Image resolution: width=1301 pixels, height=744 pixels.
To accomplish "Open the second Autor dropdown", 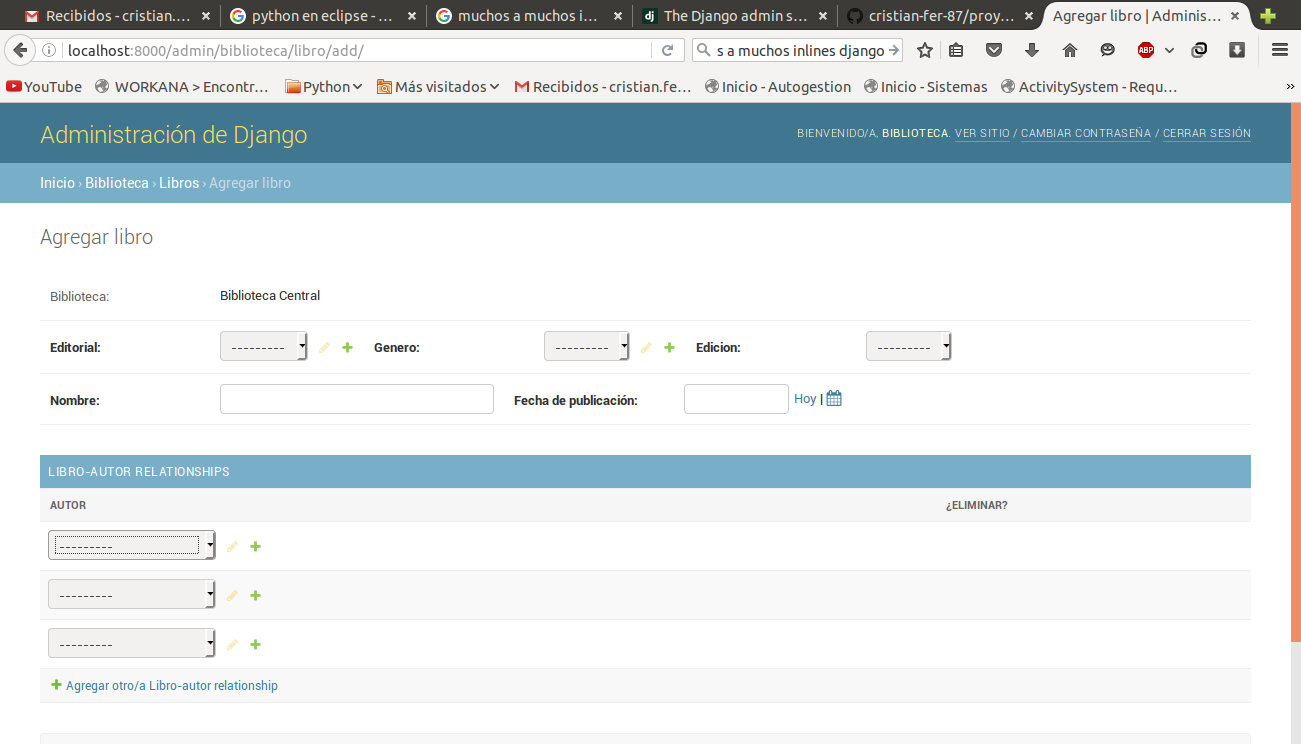I will coord(132,594).
